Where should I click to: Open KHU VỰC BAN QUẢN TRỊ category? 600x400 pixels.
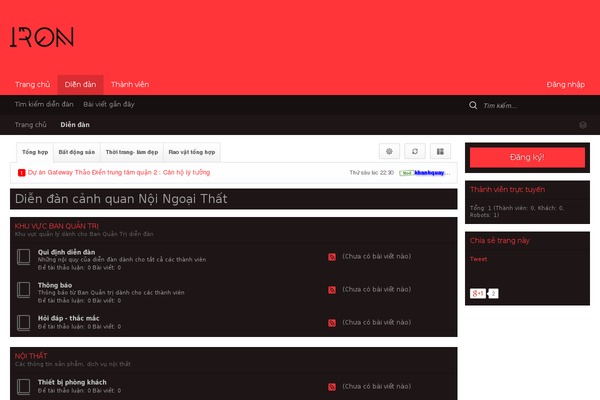(57, 226)
